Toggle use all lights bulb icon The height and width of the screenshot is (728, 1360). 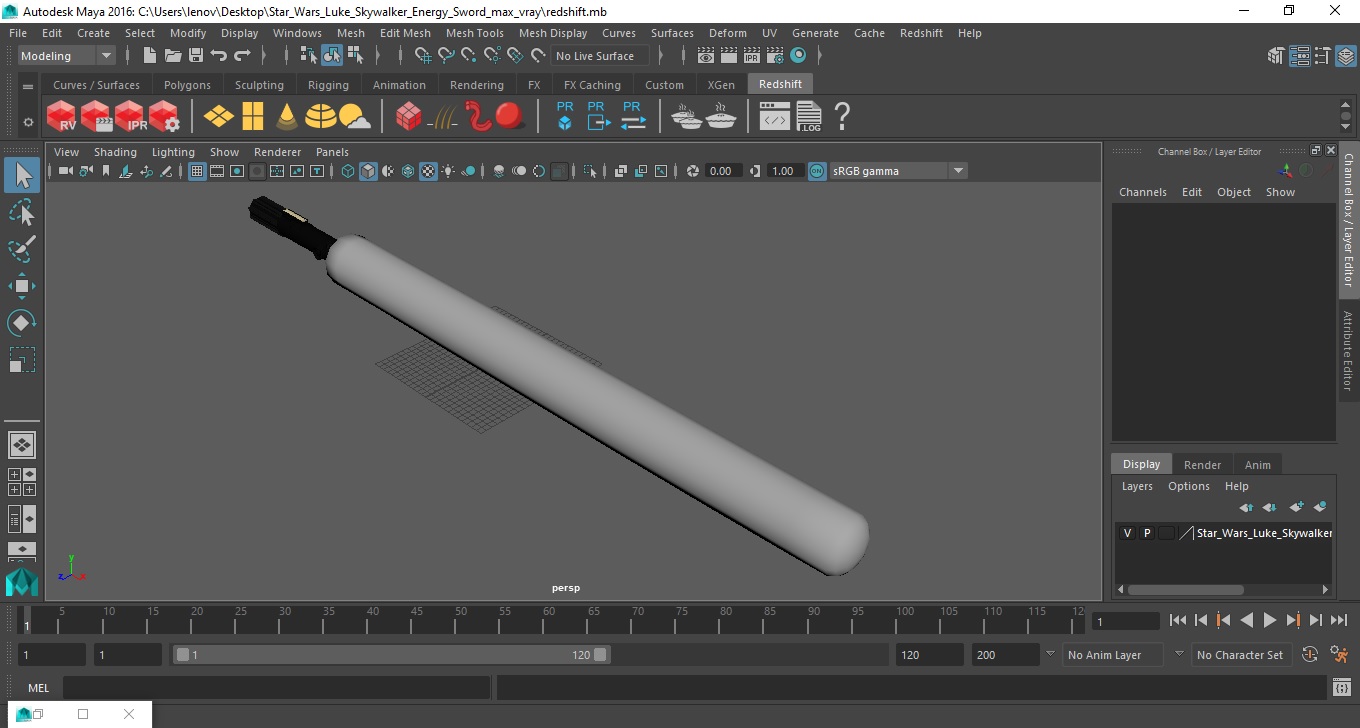point(448,171)
